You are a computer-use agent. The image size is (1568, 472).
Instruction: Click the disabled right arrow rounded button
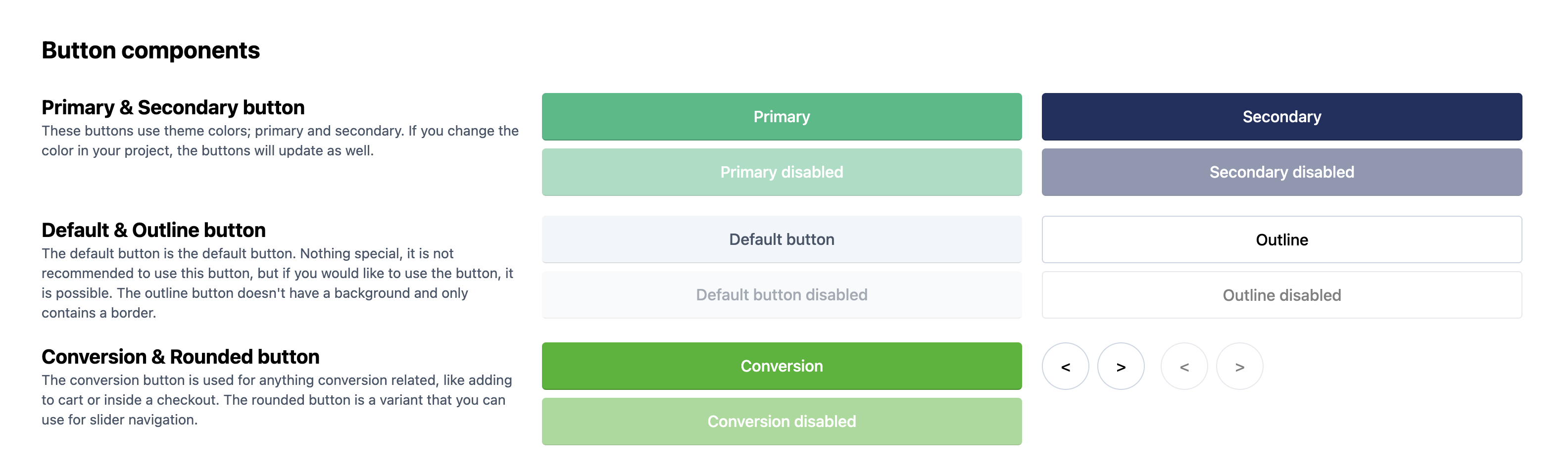point(1239,366)
